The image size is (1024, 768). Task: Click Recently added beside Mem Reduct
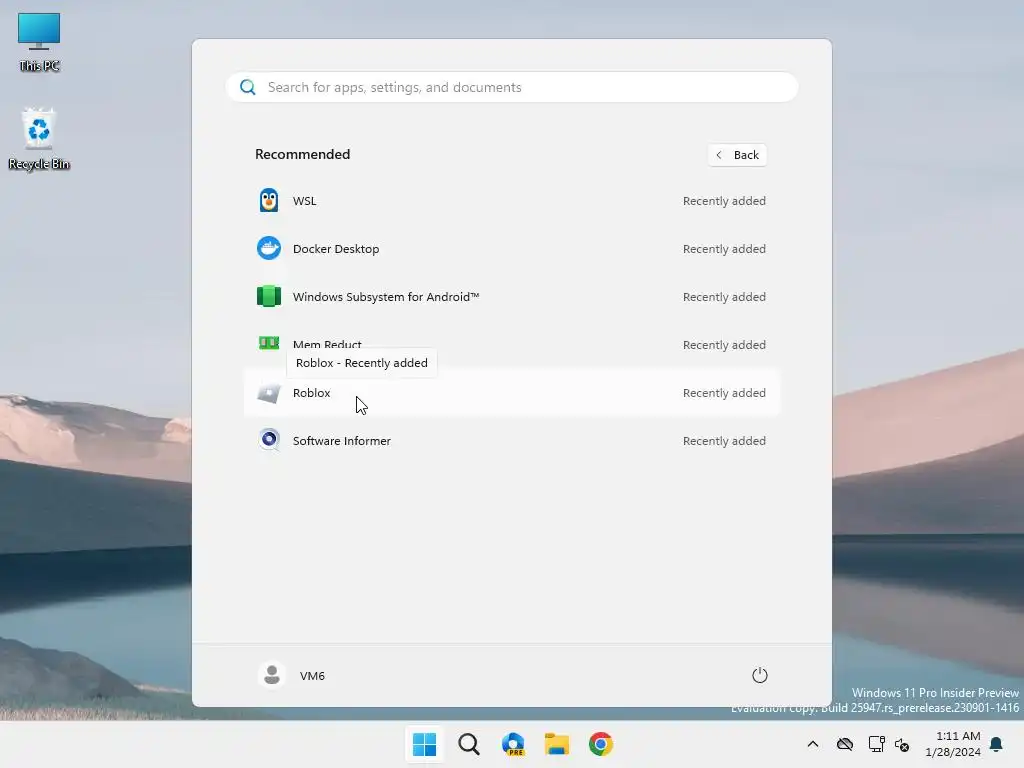click(x=724, y=345)
